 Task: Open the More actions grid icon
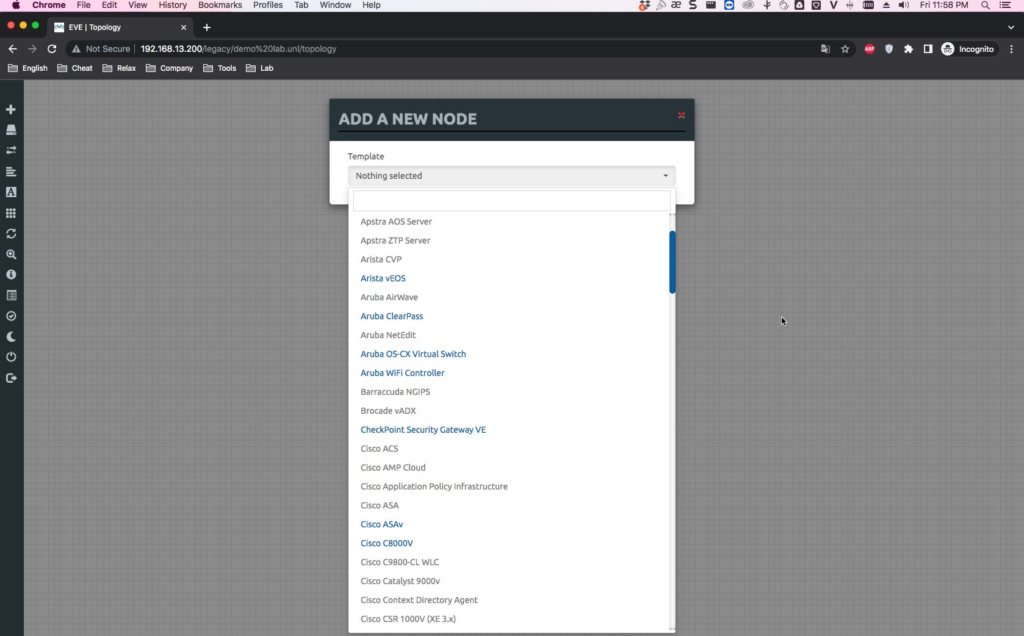11,213
